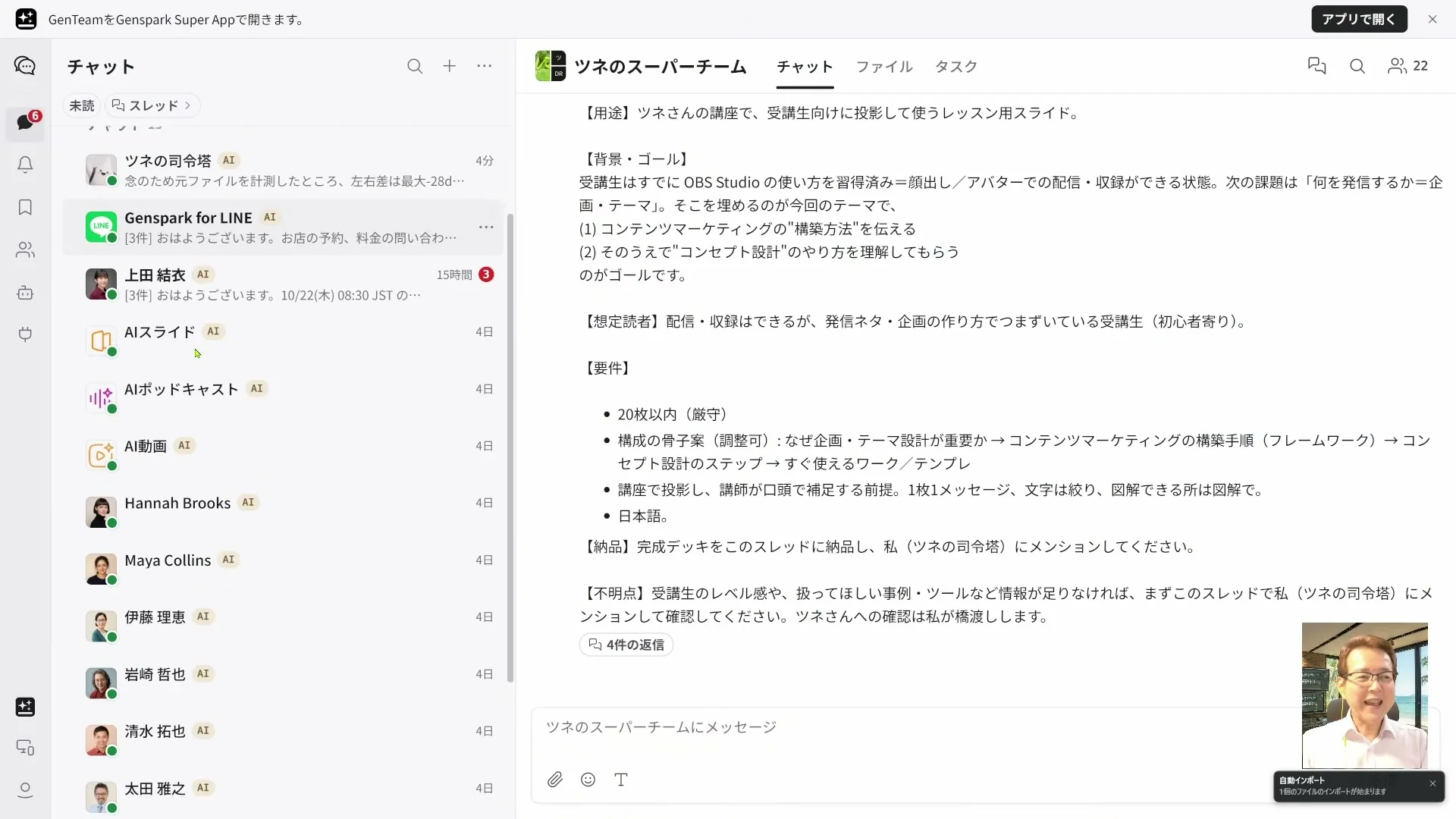Expand the スレッド filter chip
Viewport: 1456px width, 819px height.
[x=152, y=105]
